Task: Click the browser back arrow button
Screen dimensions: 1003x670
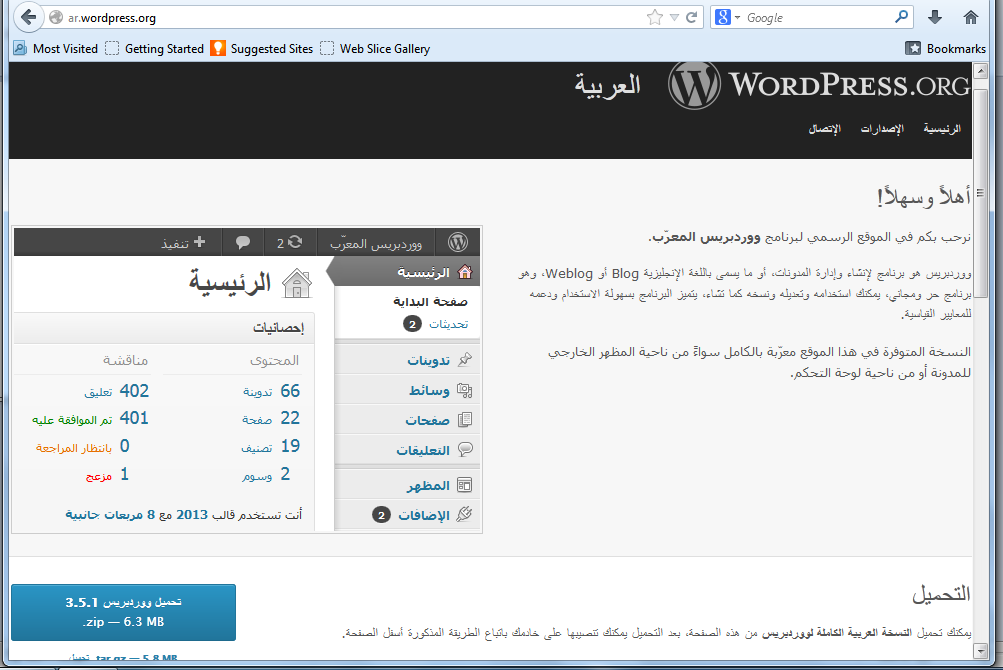Action: 28,17
